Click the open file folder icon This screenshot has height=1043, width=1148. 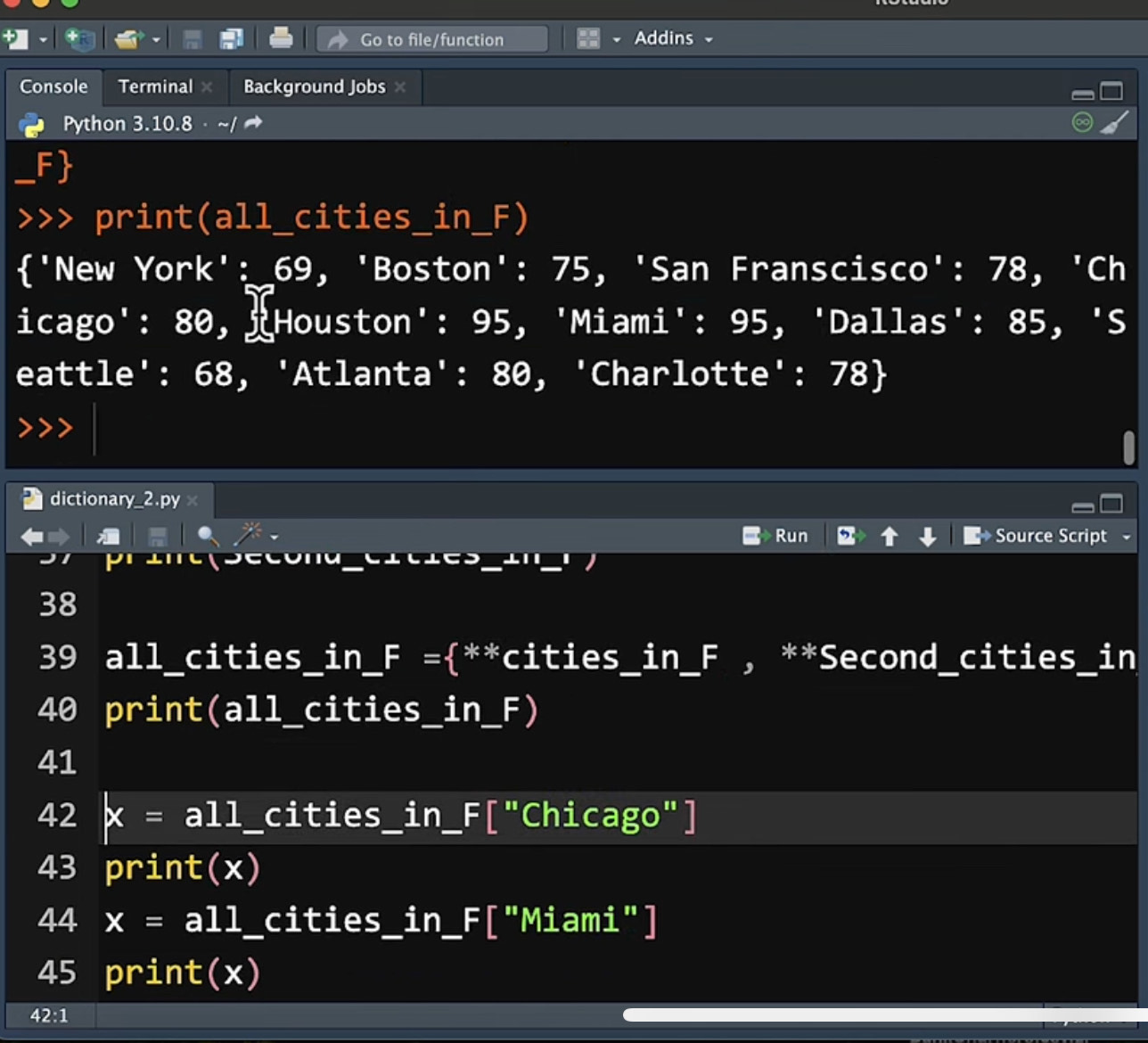128,39
